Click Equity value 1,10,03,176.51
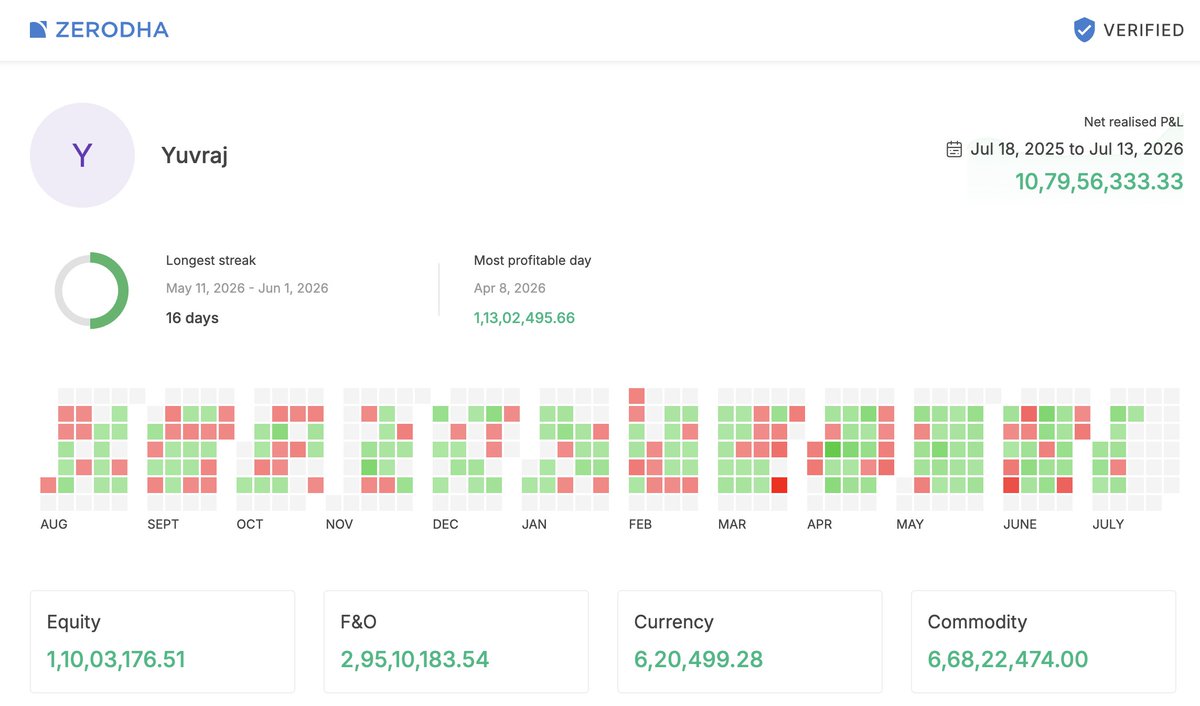Viewport: 1200px width, 706px height. [116, 660]
